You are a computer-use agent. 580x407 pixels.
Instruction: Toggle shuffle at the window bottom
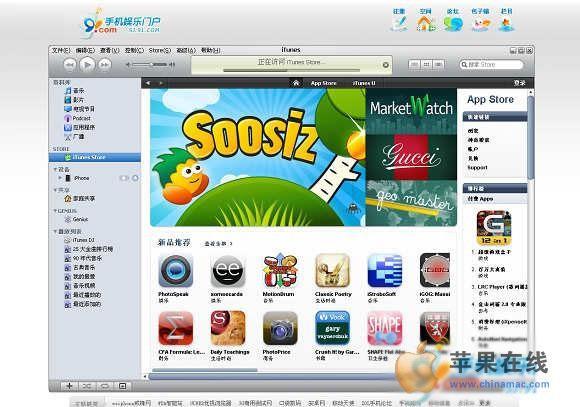pyautogui.click(x=87, y=386)
